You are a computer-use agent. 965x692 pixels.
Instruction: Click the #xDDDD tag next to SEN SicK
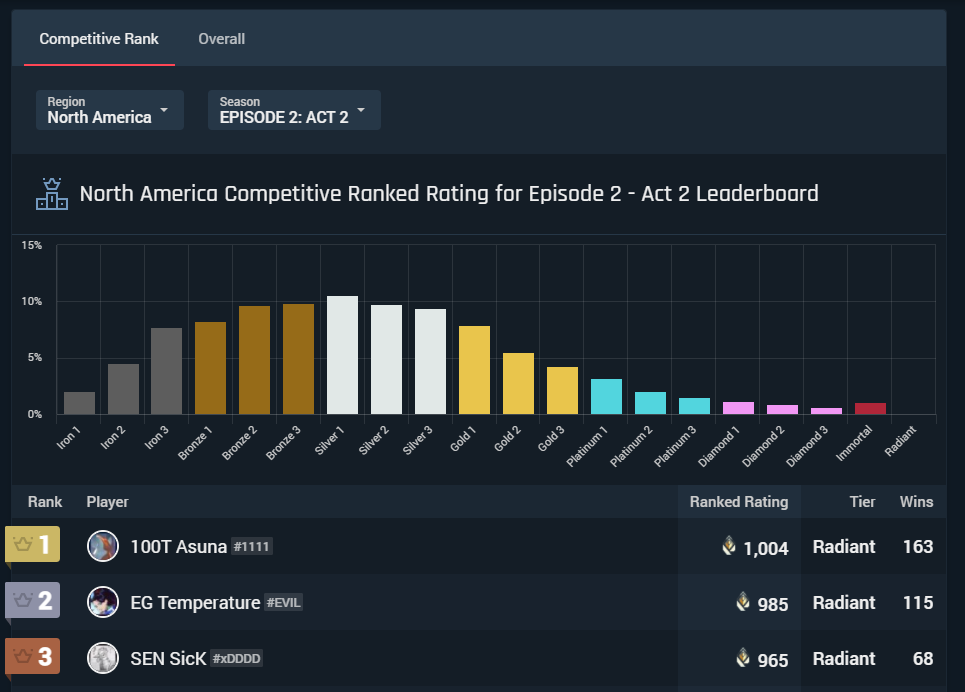[236, 659]
